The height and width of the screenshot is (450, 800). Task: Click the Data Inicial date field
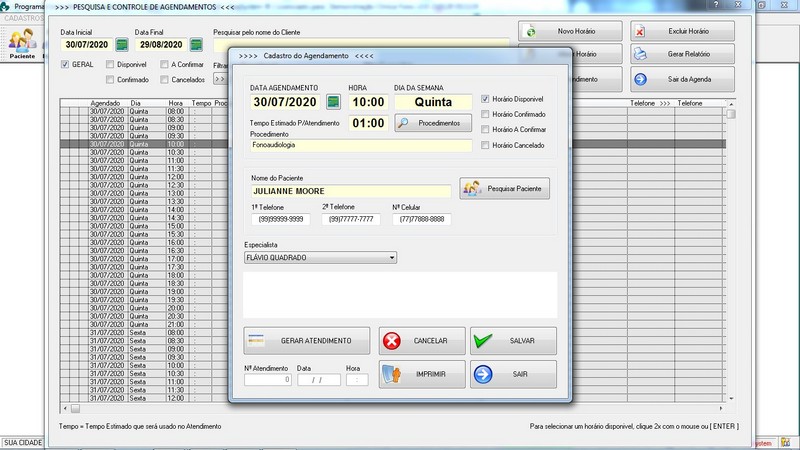[x=87, y=45]
